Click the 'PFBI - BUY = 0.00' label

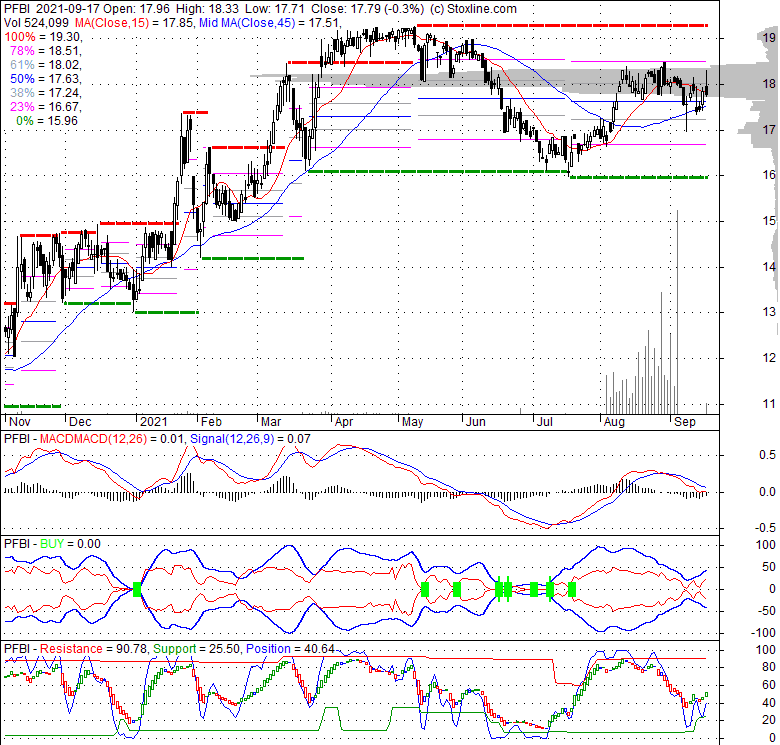tap(52, 544)
